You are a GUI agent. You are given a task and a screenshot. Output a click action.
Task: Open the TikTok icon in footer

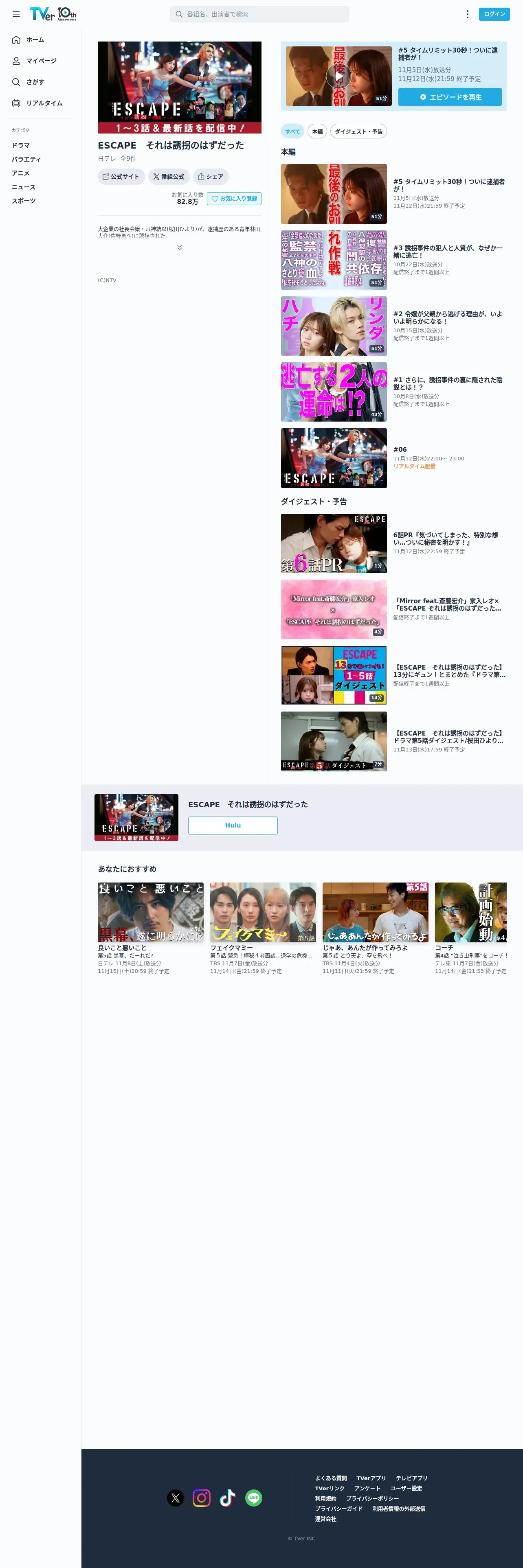(x=228, y=1498)
